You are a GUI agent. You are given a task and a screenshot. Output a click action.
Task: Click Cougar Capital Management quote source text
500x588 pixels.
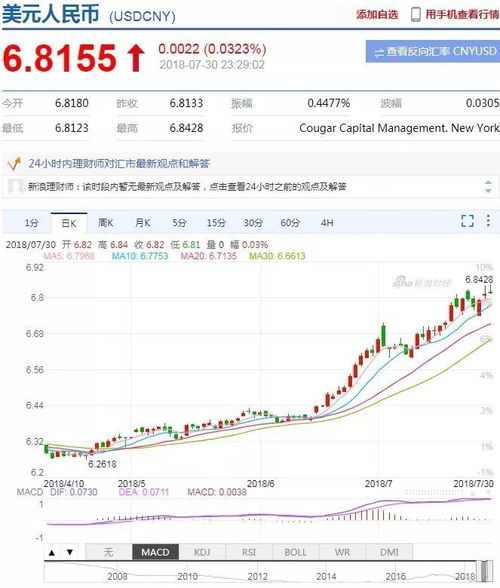[399, 128]
